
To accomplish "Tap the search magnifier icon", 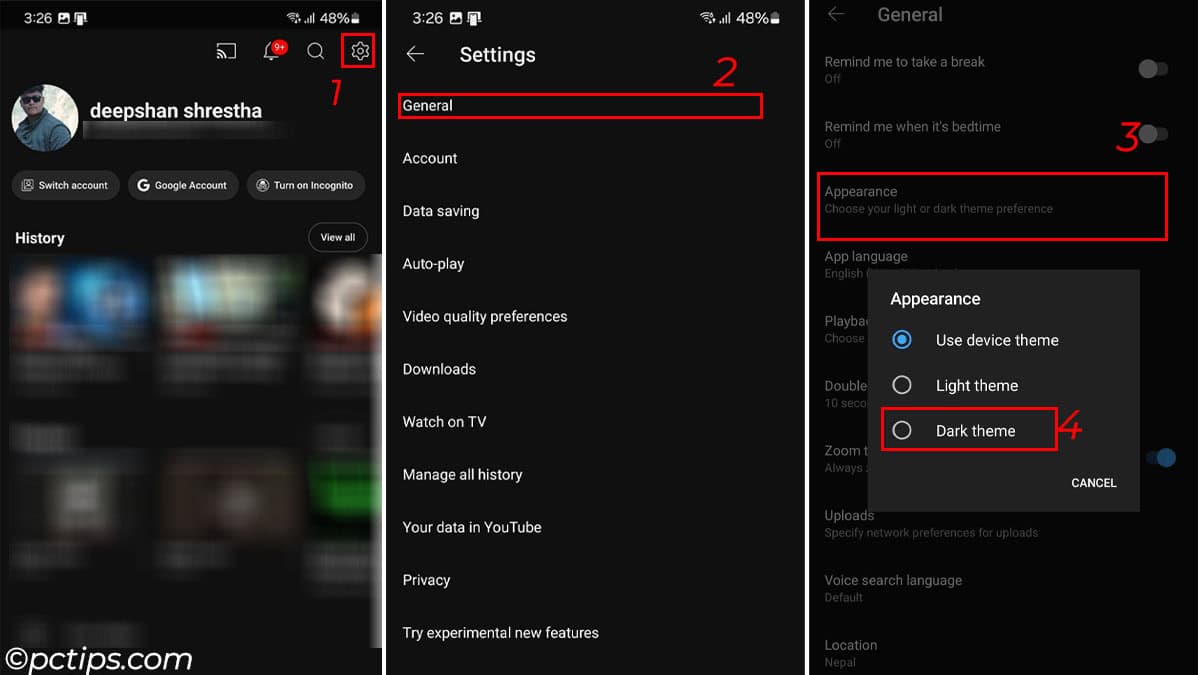I will click(315, 51).
